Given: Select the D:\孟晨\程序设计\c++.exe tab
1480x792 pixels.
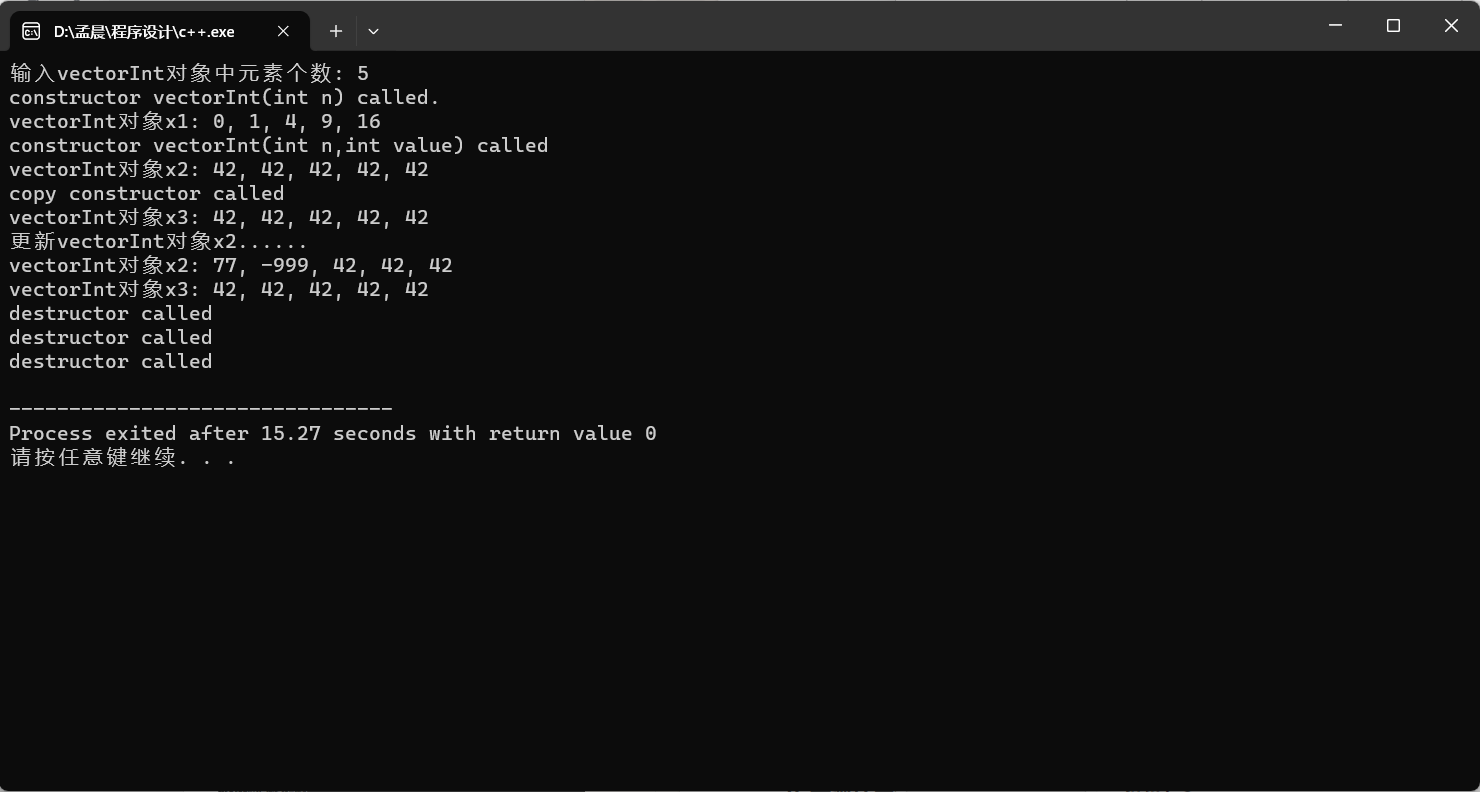Looking at the screenshot, I should click(x=144, y=31).
